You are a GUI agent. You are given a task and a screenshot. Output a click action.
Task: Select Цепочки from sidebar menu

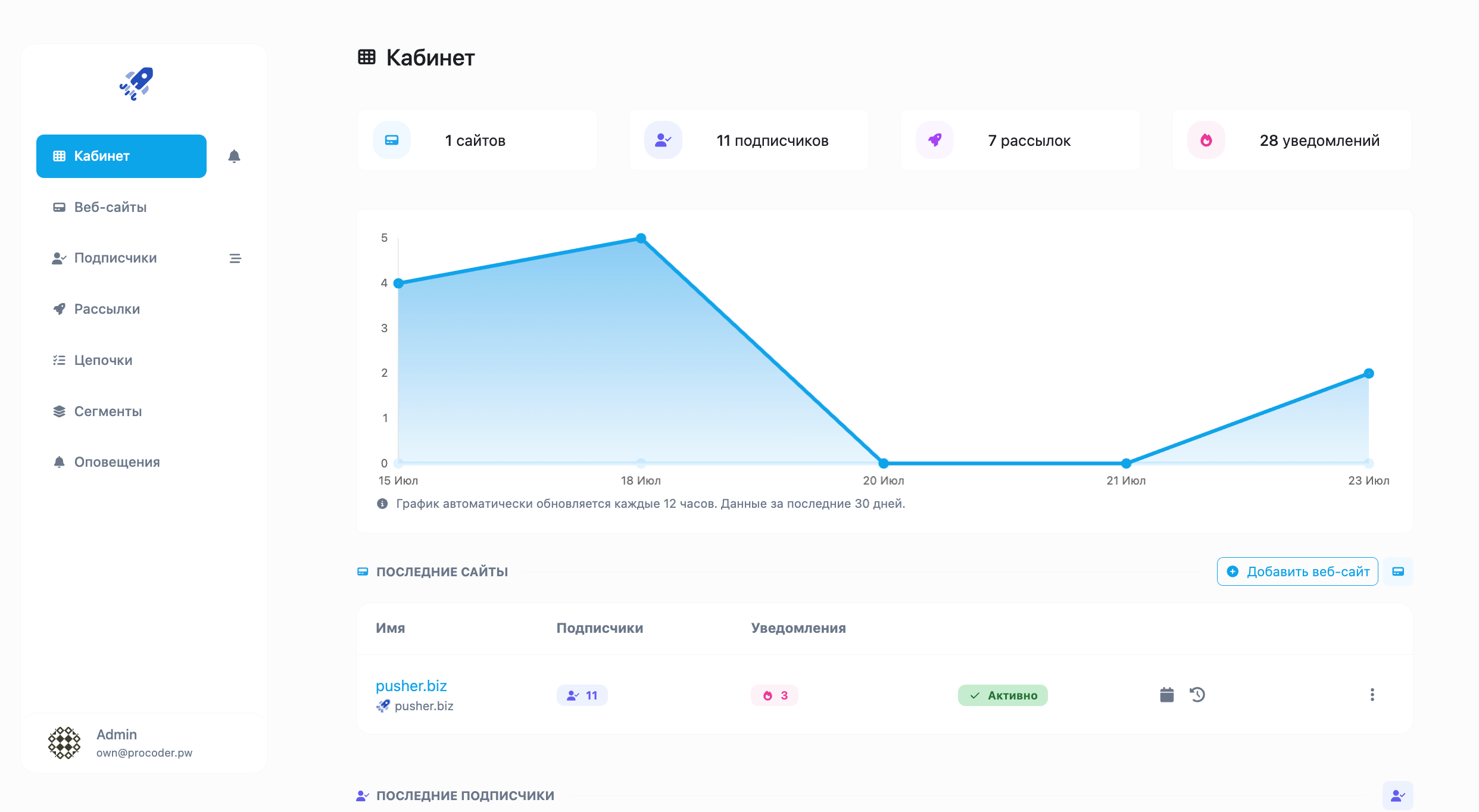tap(103, 360)
